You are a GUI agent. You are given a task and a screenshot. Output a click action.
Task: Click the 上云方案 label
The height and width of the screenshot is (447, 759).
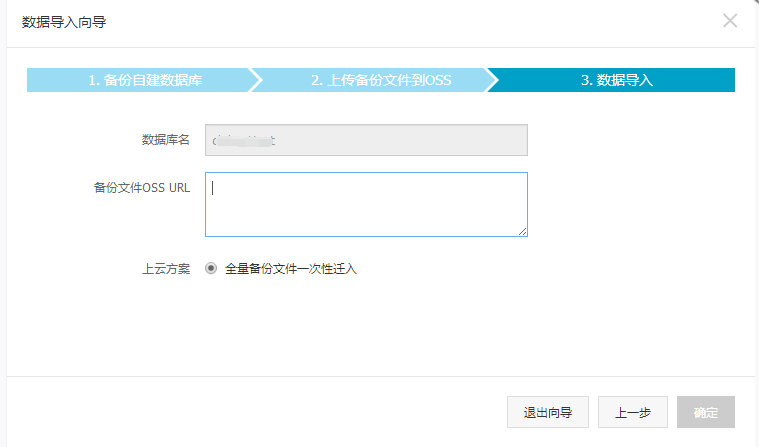click(x=166, y=269)
